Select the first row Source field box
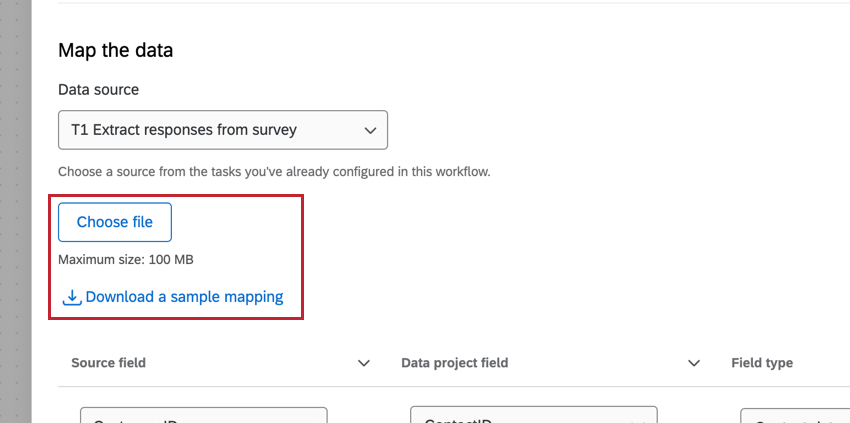This screenshot has height=423, width=850. tap(203, 416)
